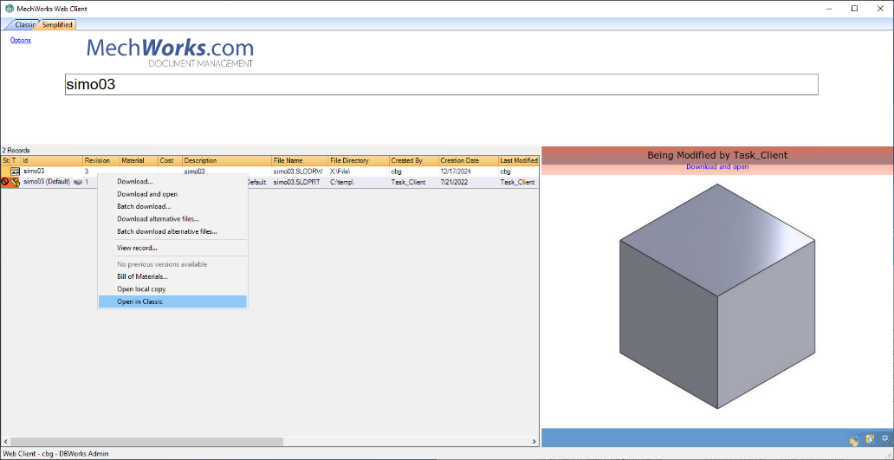Click the 12/17/2024 creation date cell
Image resolution: width=894 pixels, height=460 pixels.
coord(454,171)
